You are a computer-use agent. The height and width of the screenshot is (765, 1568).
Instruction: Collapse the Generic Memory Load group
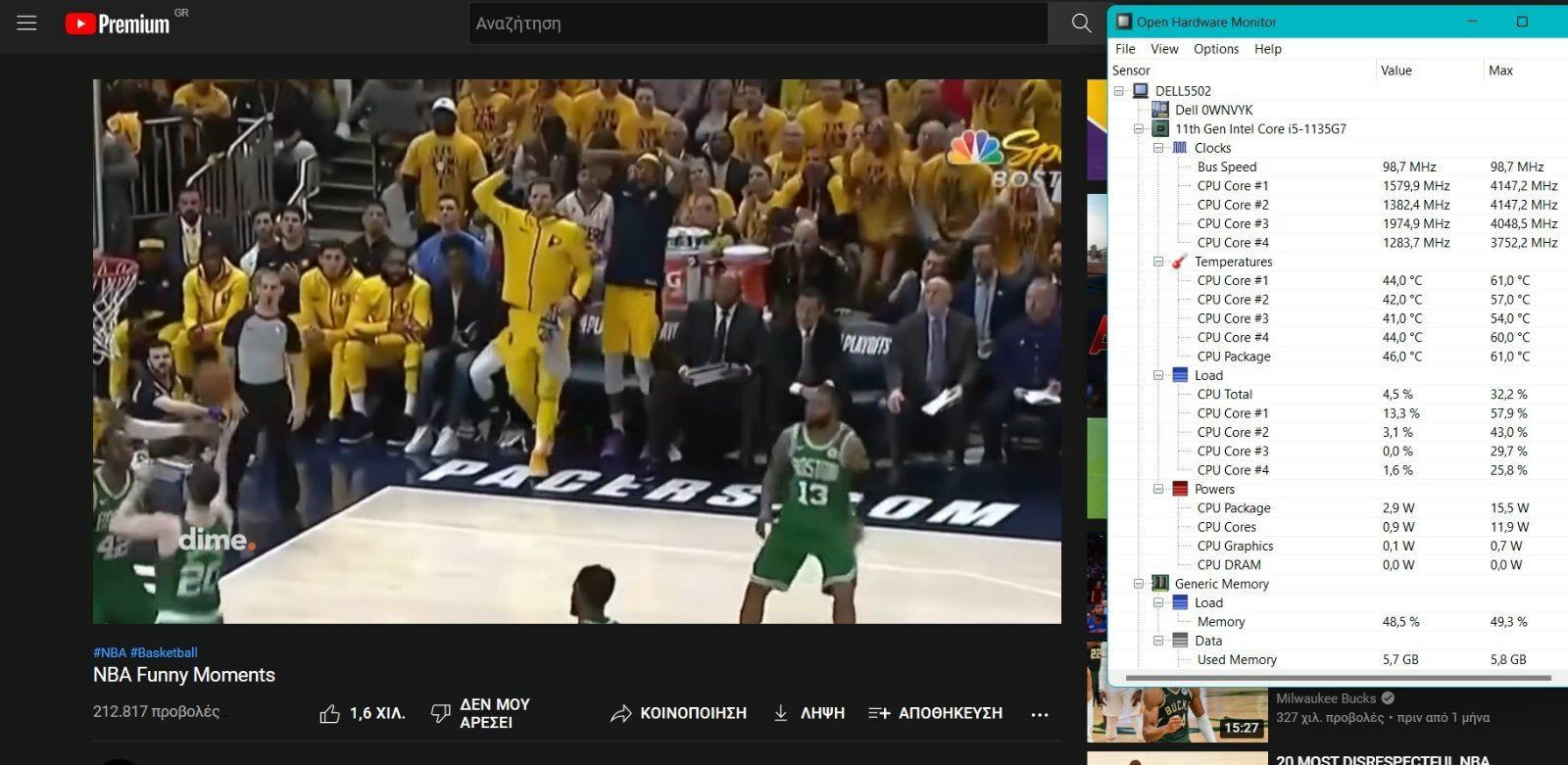coord(1158,602)
